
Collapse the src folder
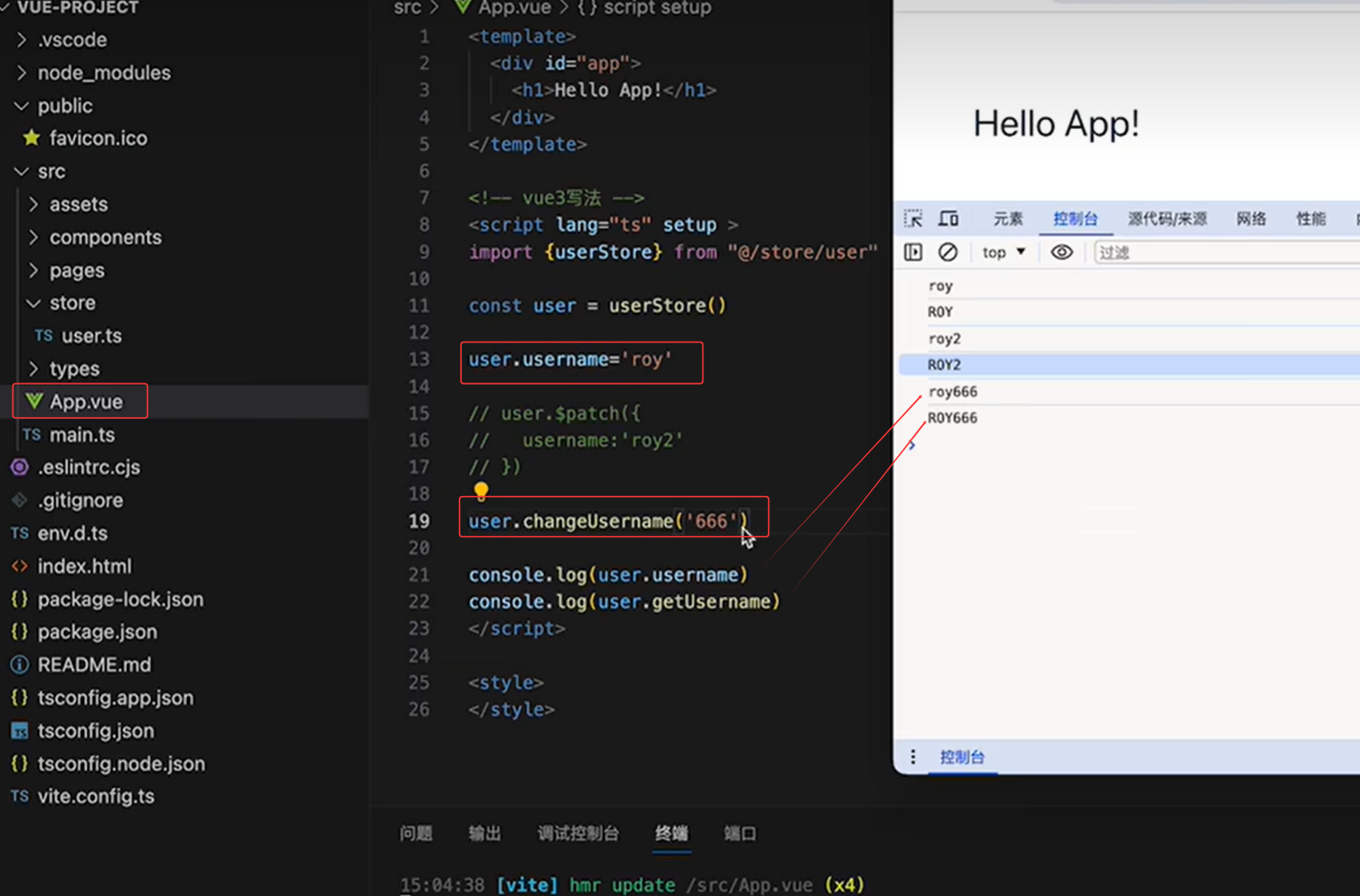coord(21,172)
